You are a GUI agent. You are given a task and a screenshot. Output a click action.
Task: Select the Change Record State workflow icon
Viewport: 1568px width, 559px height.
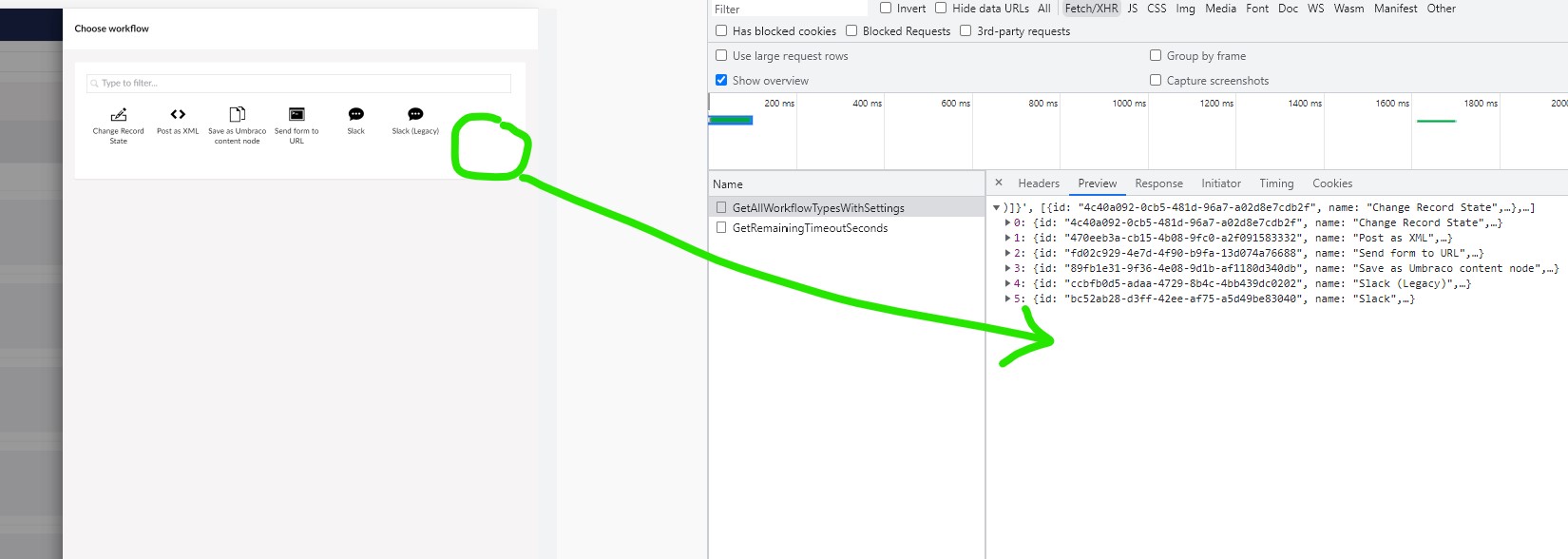tap(119, 115)
